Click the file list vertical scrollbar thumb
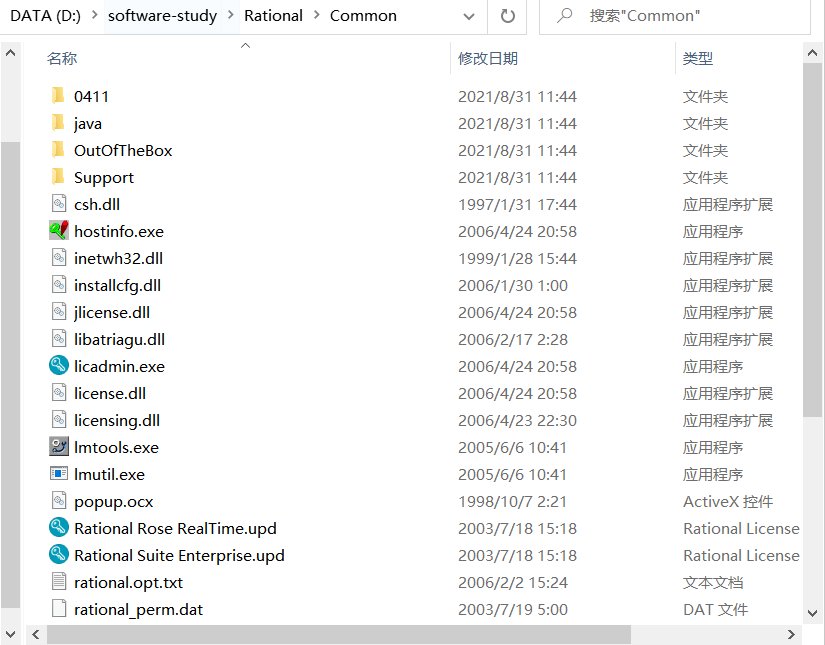Viewport: 825px width, 645px height. tap(812, 240)
